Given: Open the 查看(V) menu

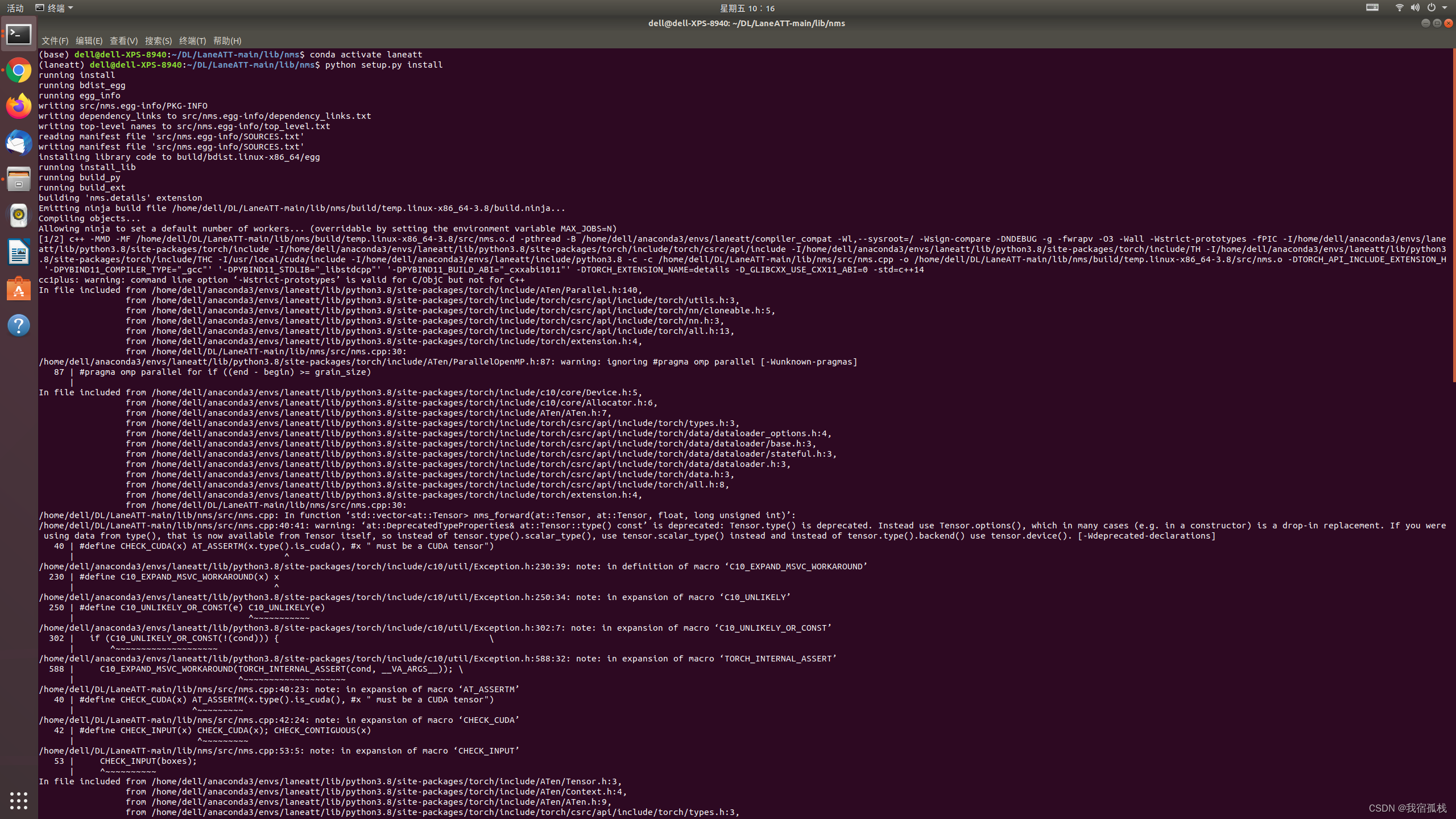Looking at the screenshot, I should (x=123, y=41).
